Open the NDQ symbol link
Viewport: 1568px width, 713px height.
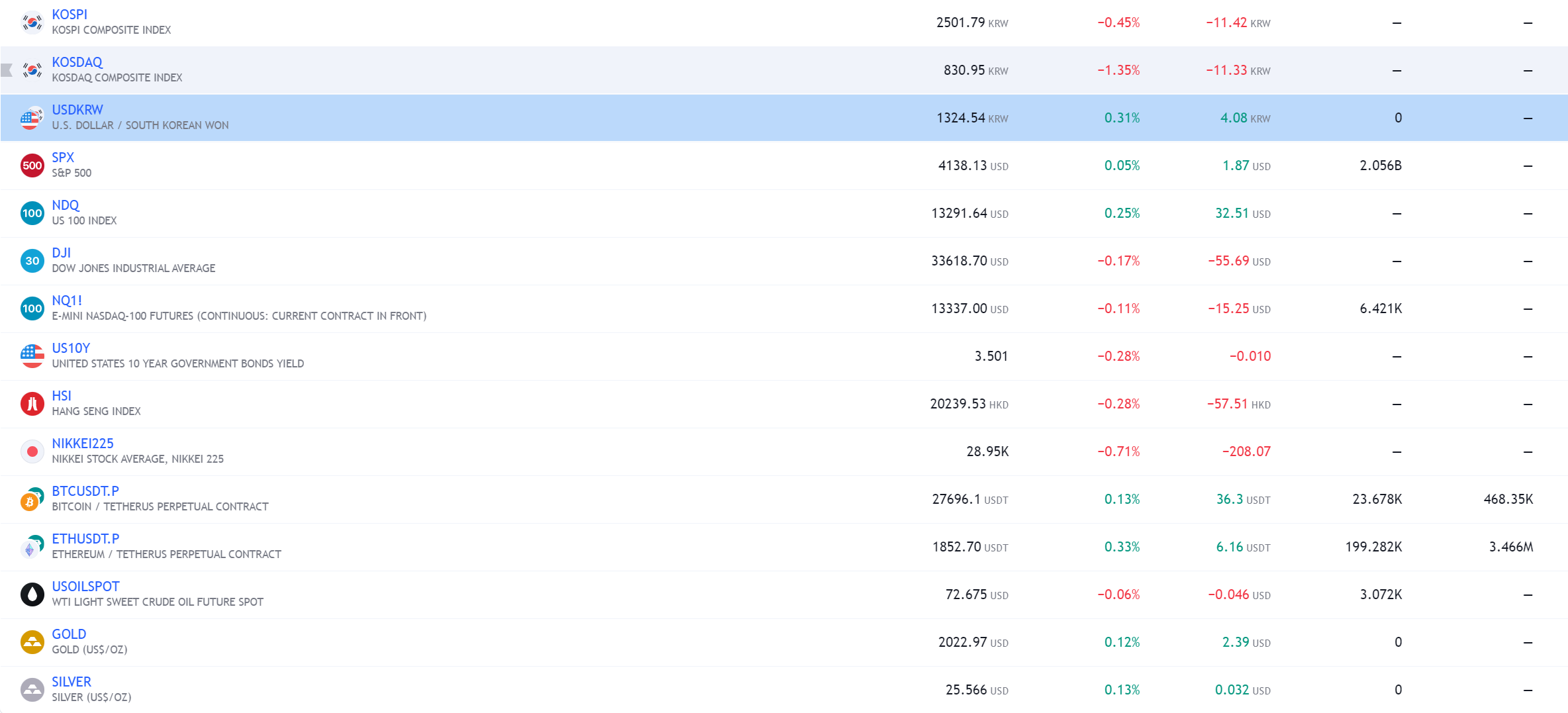66,205
